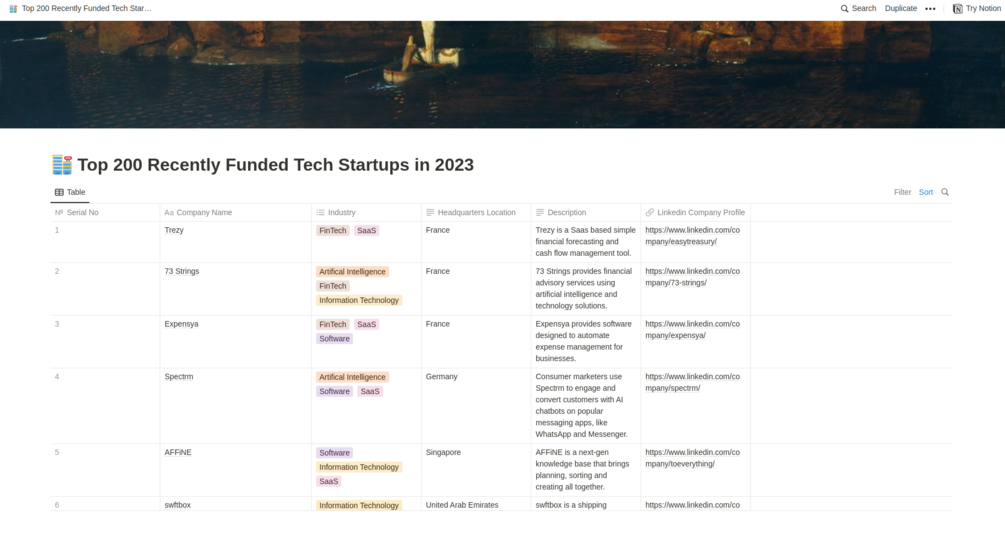Open the Expensya LinkedIn profile link
This screenshot has width=1005, height=534.
[x=692, y=329]
